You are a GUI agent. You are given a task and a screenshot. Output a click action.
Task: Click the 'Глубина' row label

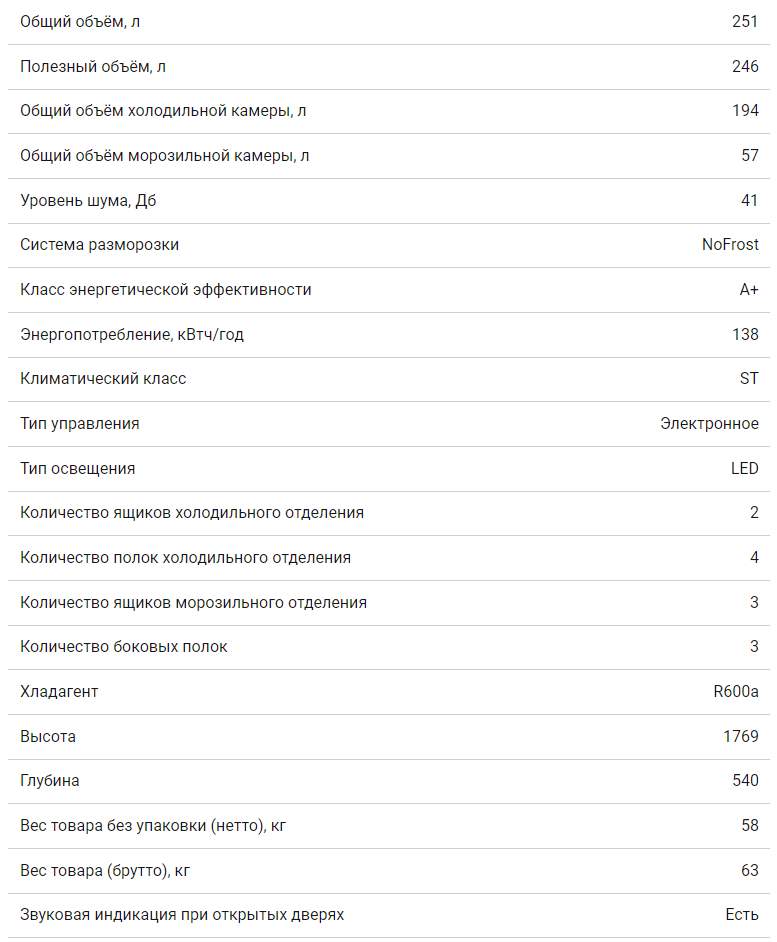point(50,780)
